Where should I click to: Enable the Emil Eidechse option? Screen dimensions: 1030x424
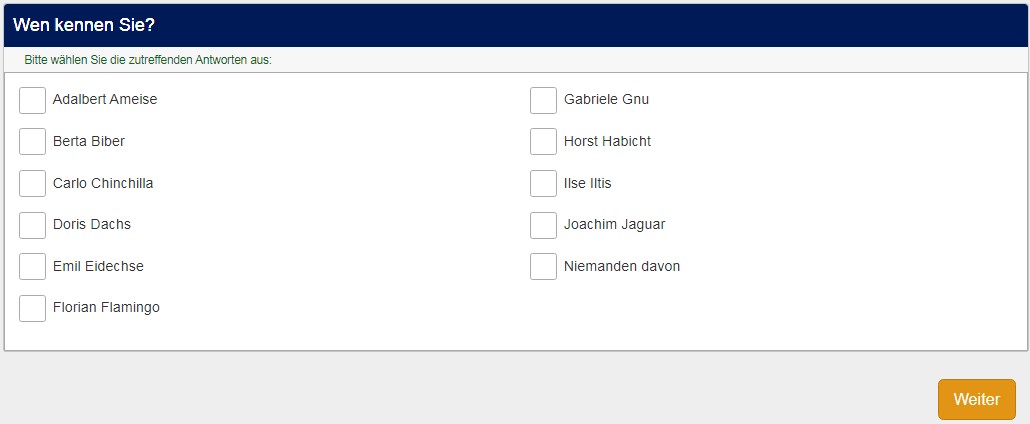point(32,267)
